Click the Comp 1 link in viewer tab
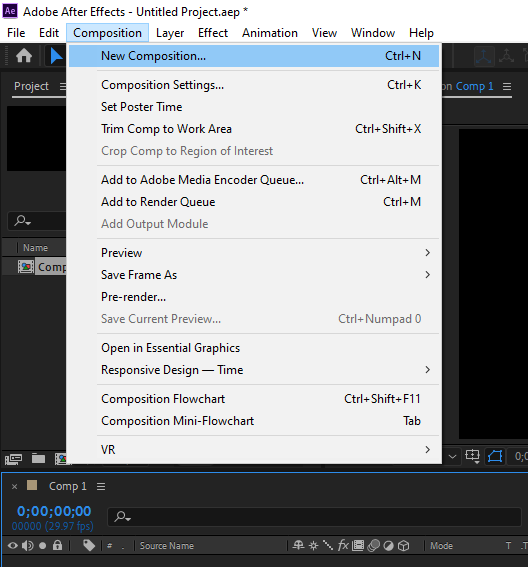 pos(474,86)
